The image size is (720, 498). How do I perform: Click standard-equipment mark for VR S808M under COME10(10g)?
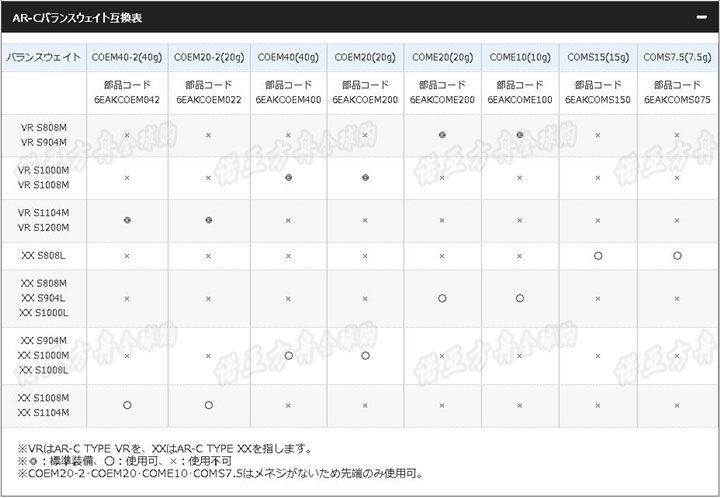pyautogui.click(x=520, y=135)
